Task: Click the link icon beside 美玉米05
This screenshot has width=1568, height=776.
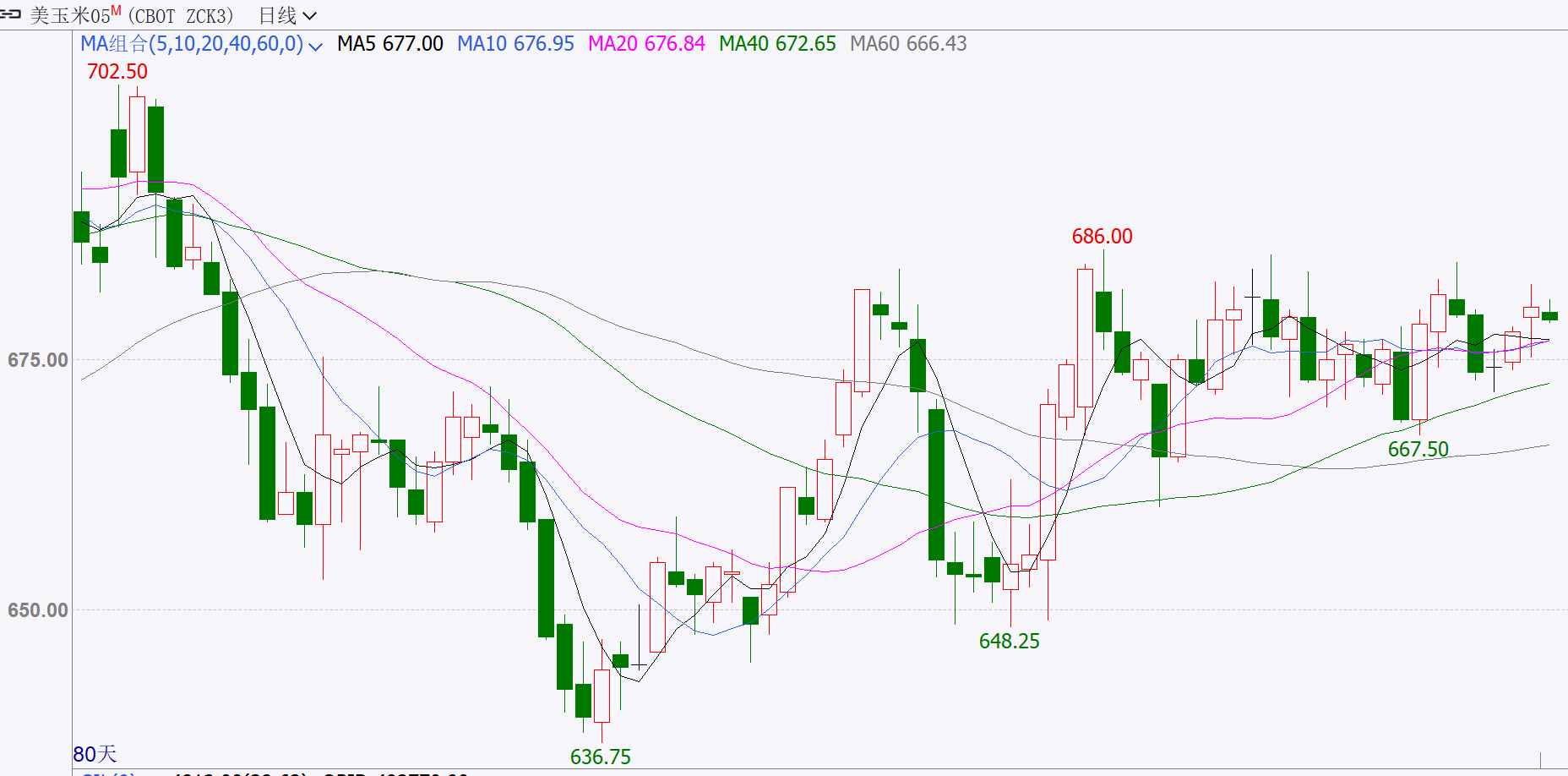Action: [11, 14]
